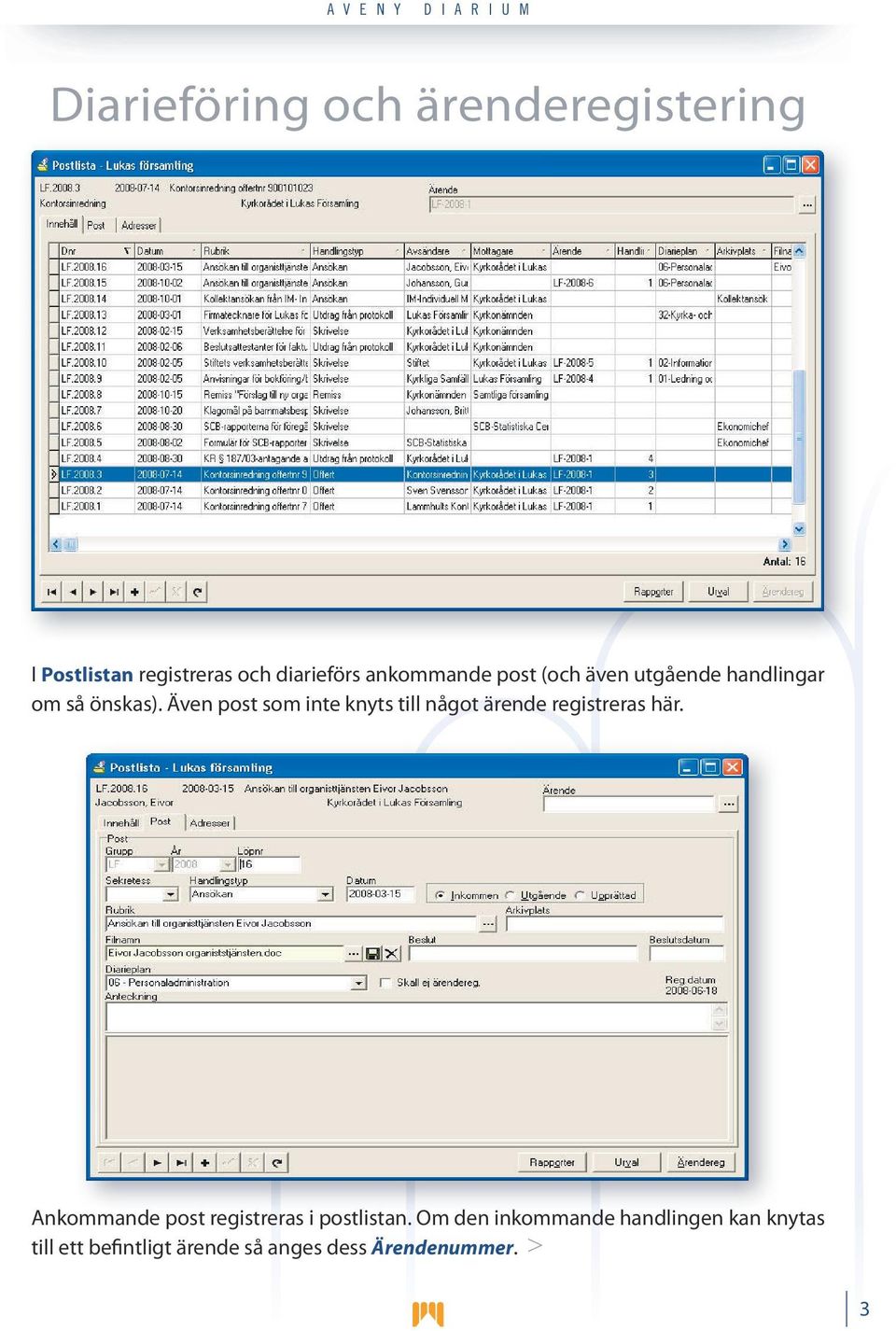Click into the Arkivplats field
This screenshot has height=1331, width=896.
pyautogui.click(x=615, y=924)
